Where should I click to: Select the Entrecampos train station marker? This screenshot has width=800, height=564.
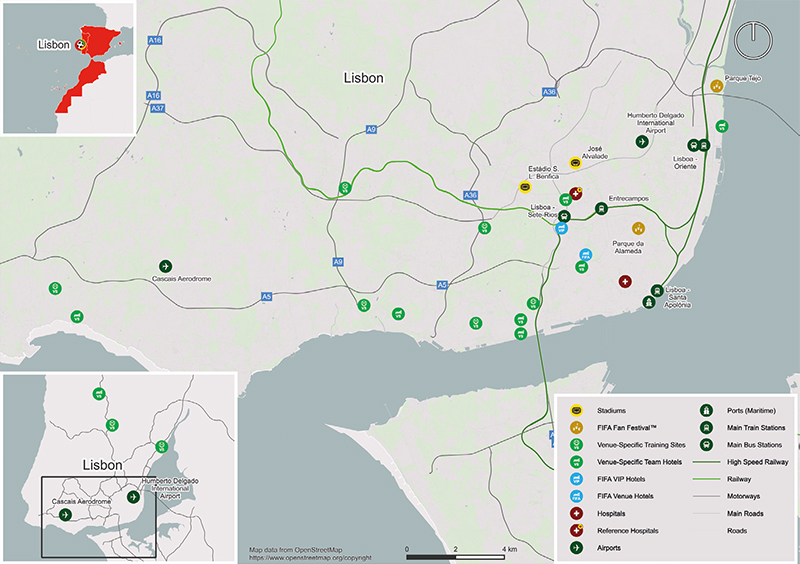click(x=602, y=208)
